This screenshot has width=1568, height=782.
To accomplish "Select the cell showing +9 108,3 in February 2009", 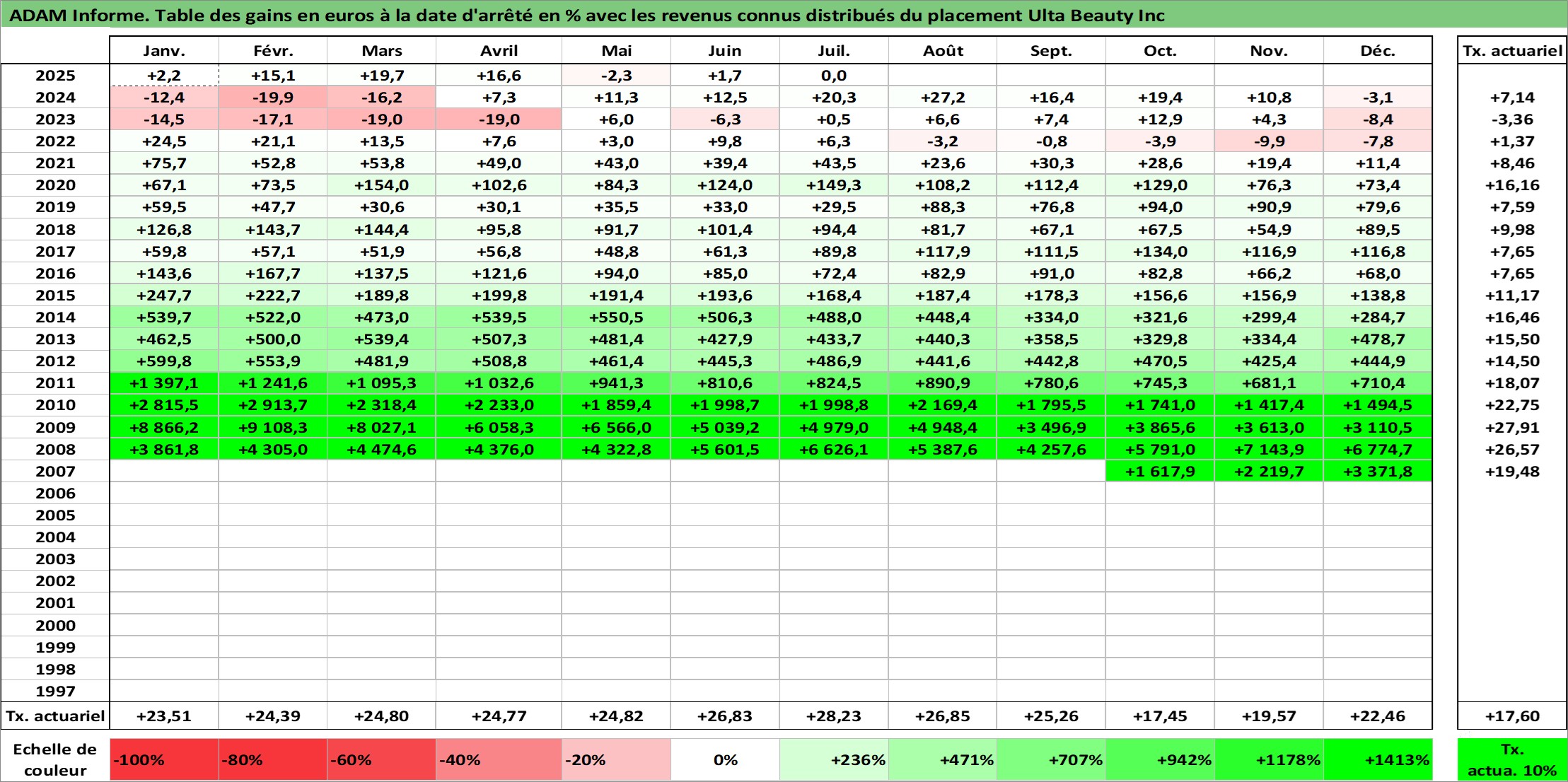I will pos(273,427).
